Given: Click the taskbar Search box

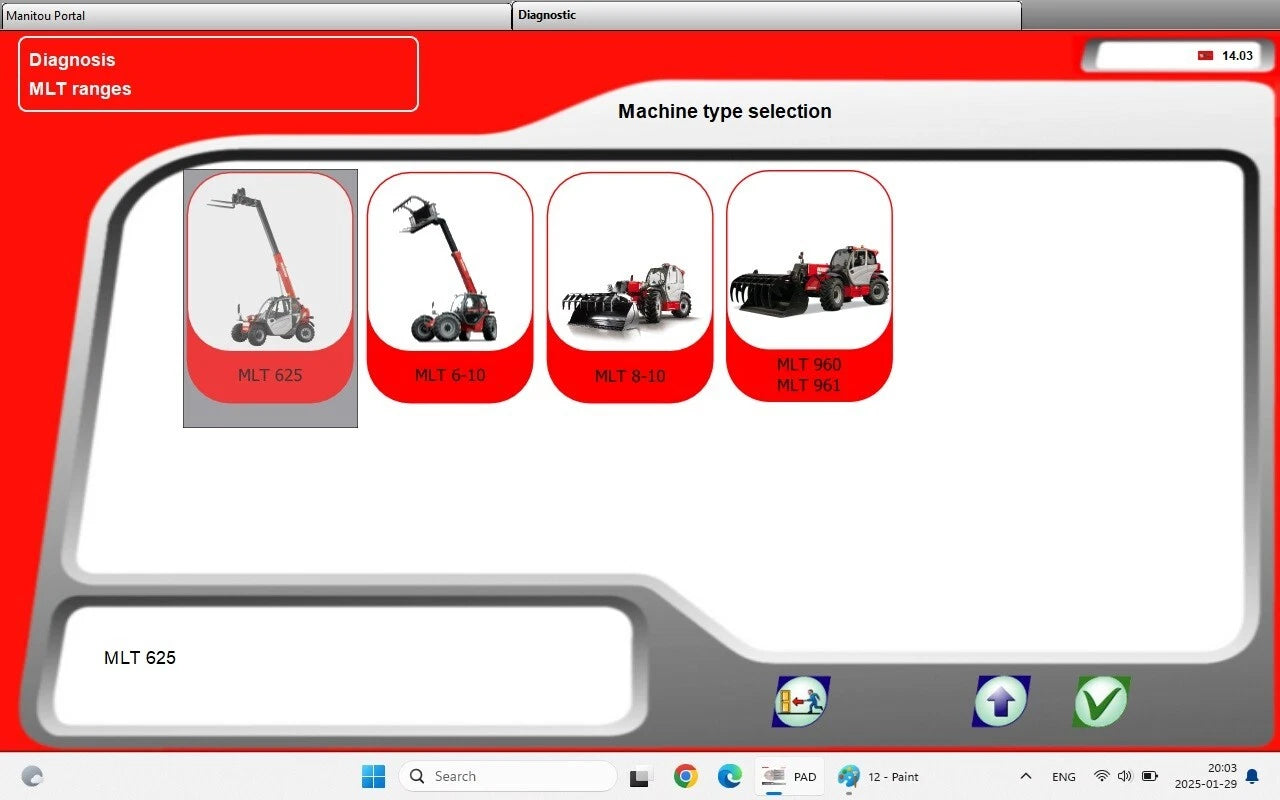Looking at the screenshot, I should pyautogui.click(x=508, y=776).
